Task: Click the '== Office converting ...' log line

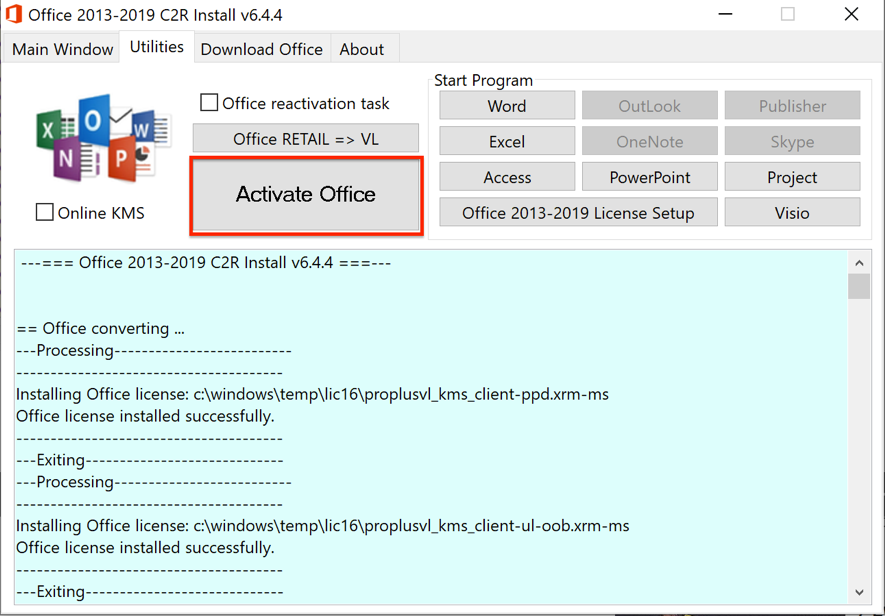Action: [x=100, y=329]
